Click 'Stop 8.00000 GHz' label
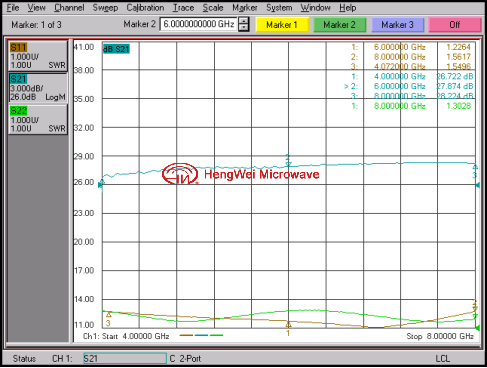The height and width of the screenshot is (368, 487). 440,336
